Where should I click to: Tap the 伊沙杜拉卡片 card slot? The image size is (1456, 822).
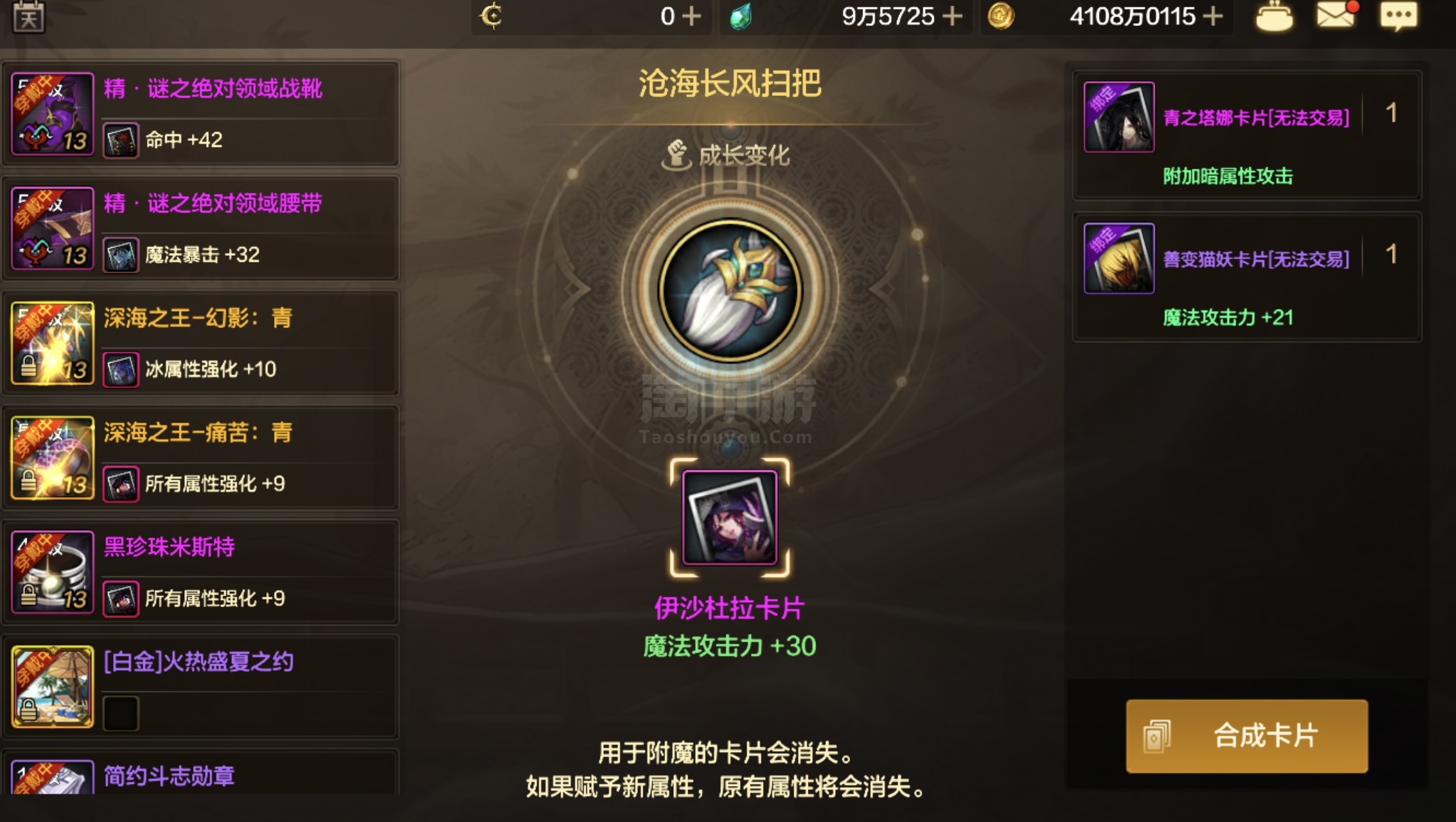pos(730,517)
